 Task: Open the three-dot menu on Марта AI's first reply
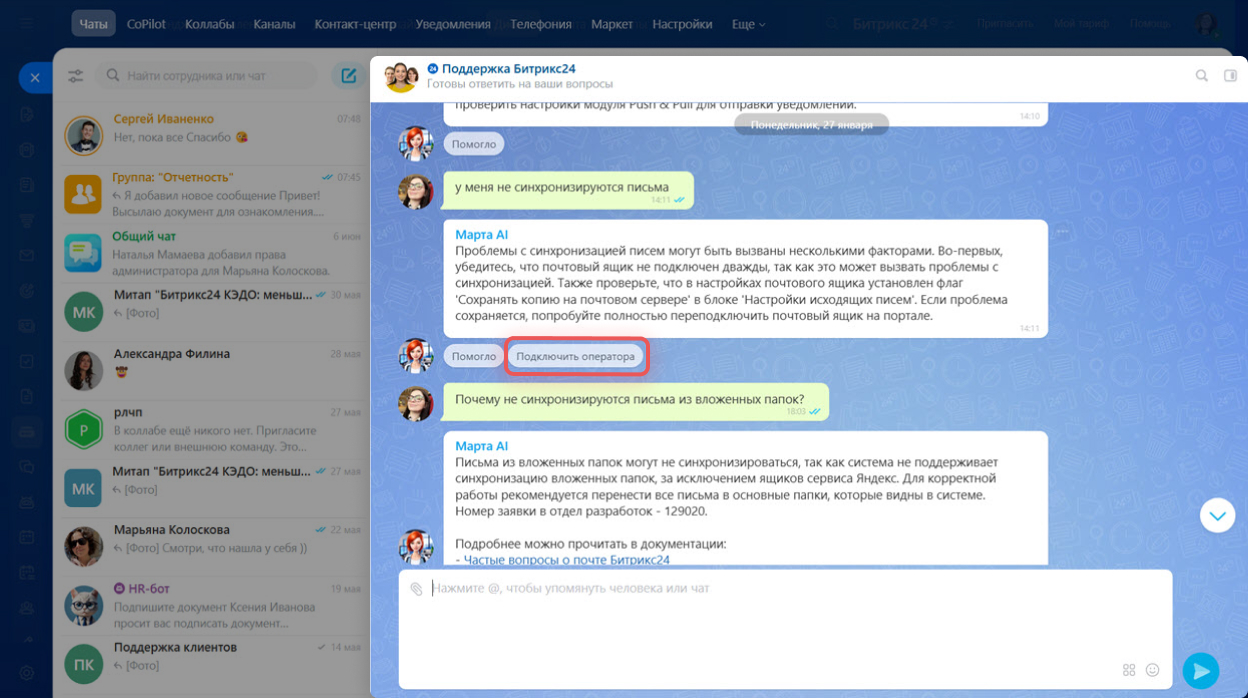click(1062, 232)
